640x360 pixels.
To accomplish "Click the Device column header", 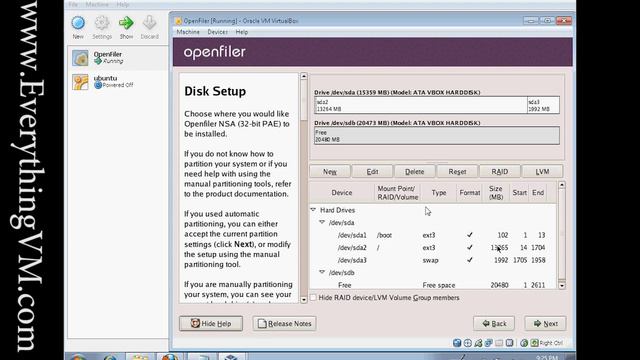I will point(342,193).
